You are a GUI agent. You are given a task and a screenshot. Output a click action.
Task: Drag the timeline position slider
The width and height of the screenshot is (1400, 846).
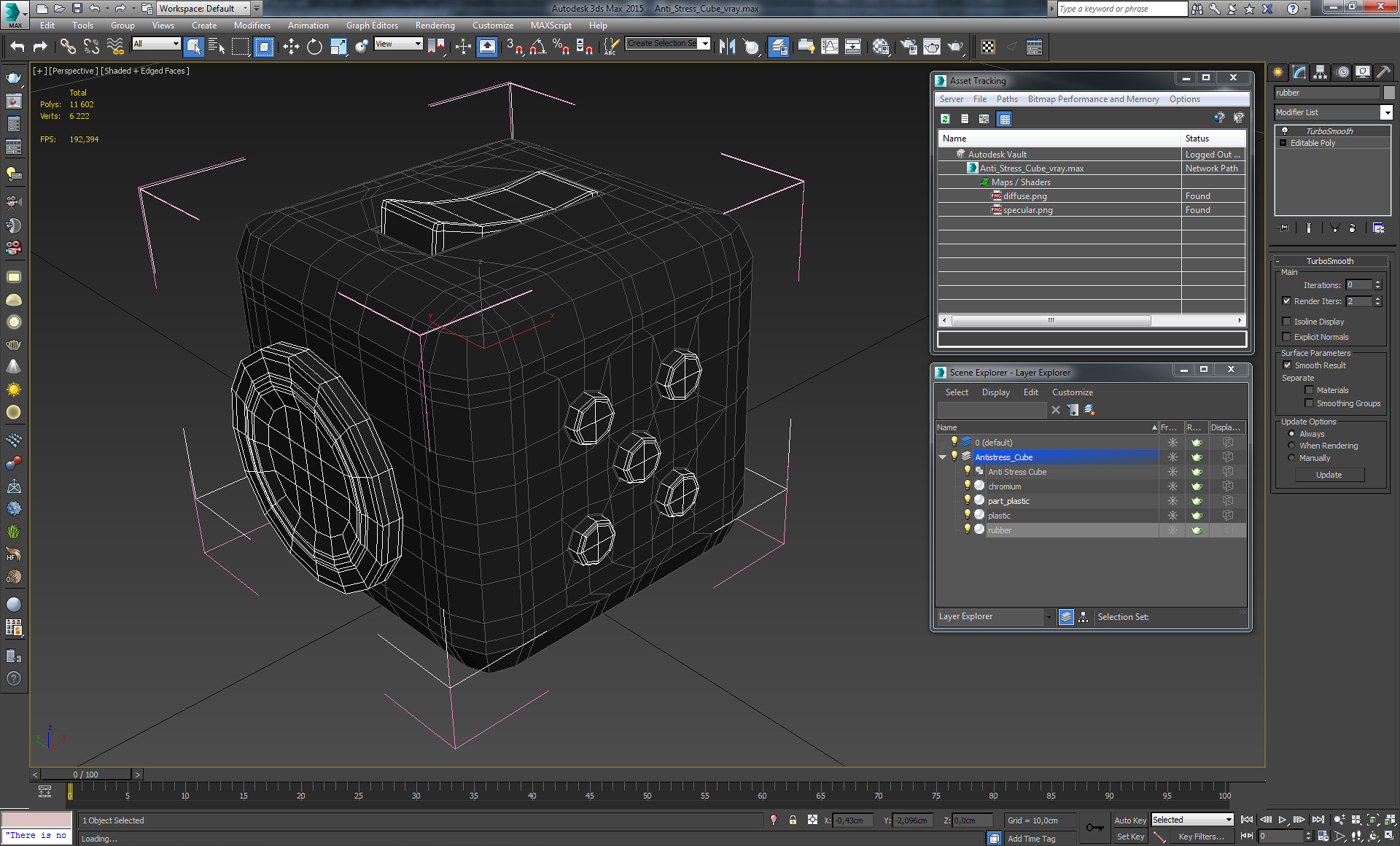pos(86,774)
